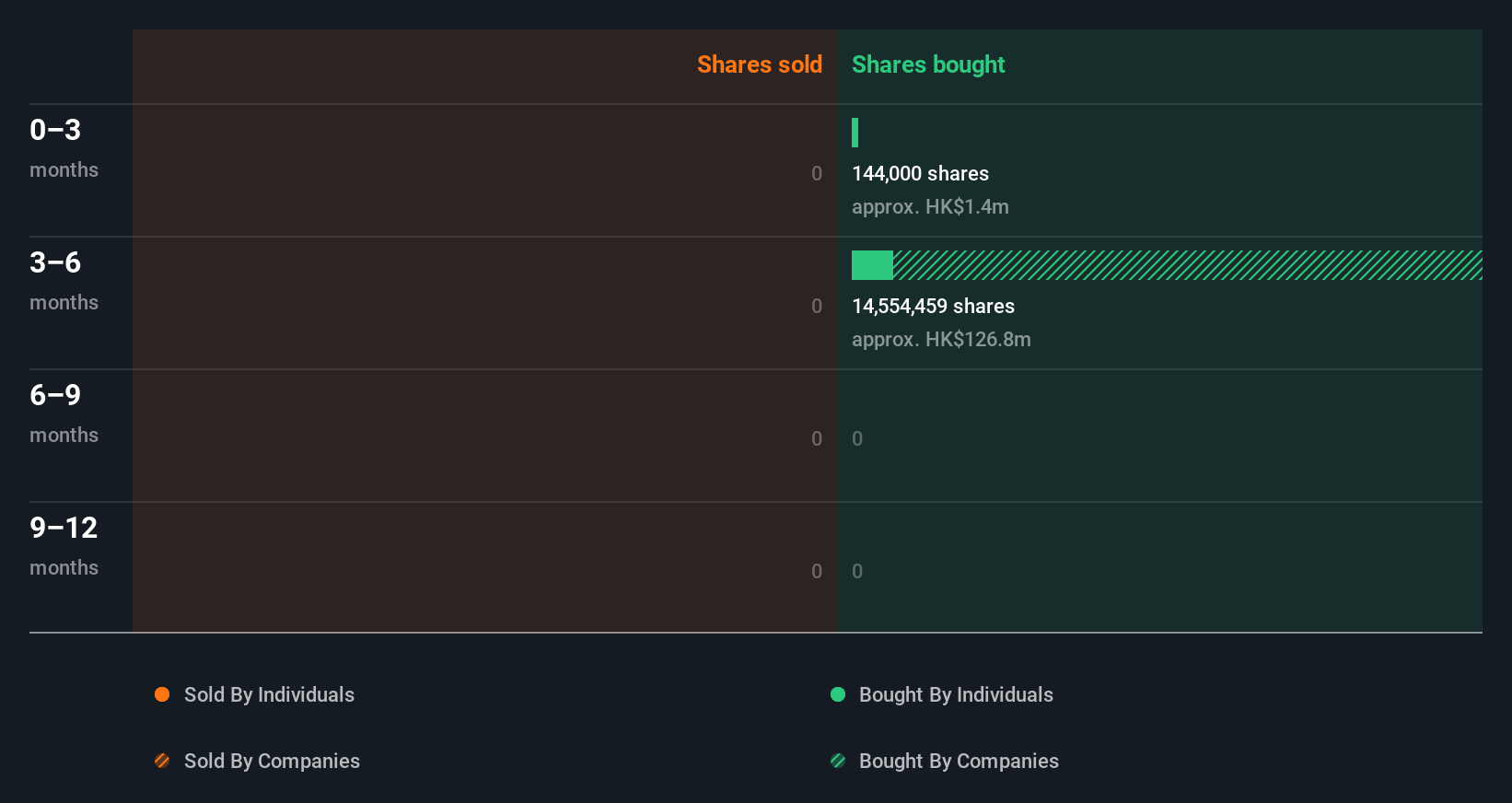Select the 0–3 months row label
Viewport: 1512px width, 803px height.
coord(64,147)
